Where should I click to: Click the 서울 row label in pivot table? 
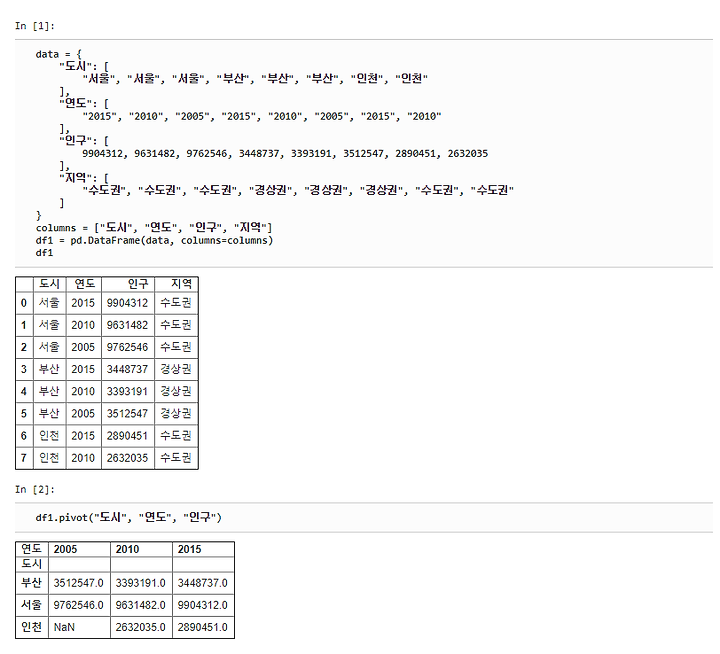(x=32, y=605)
